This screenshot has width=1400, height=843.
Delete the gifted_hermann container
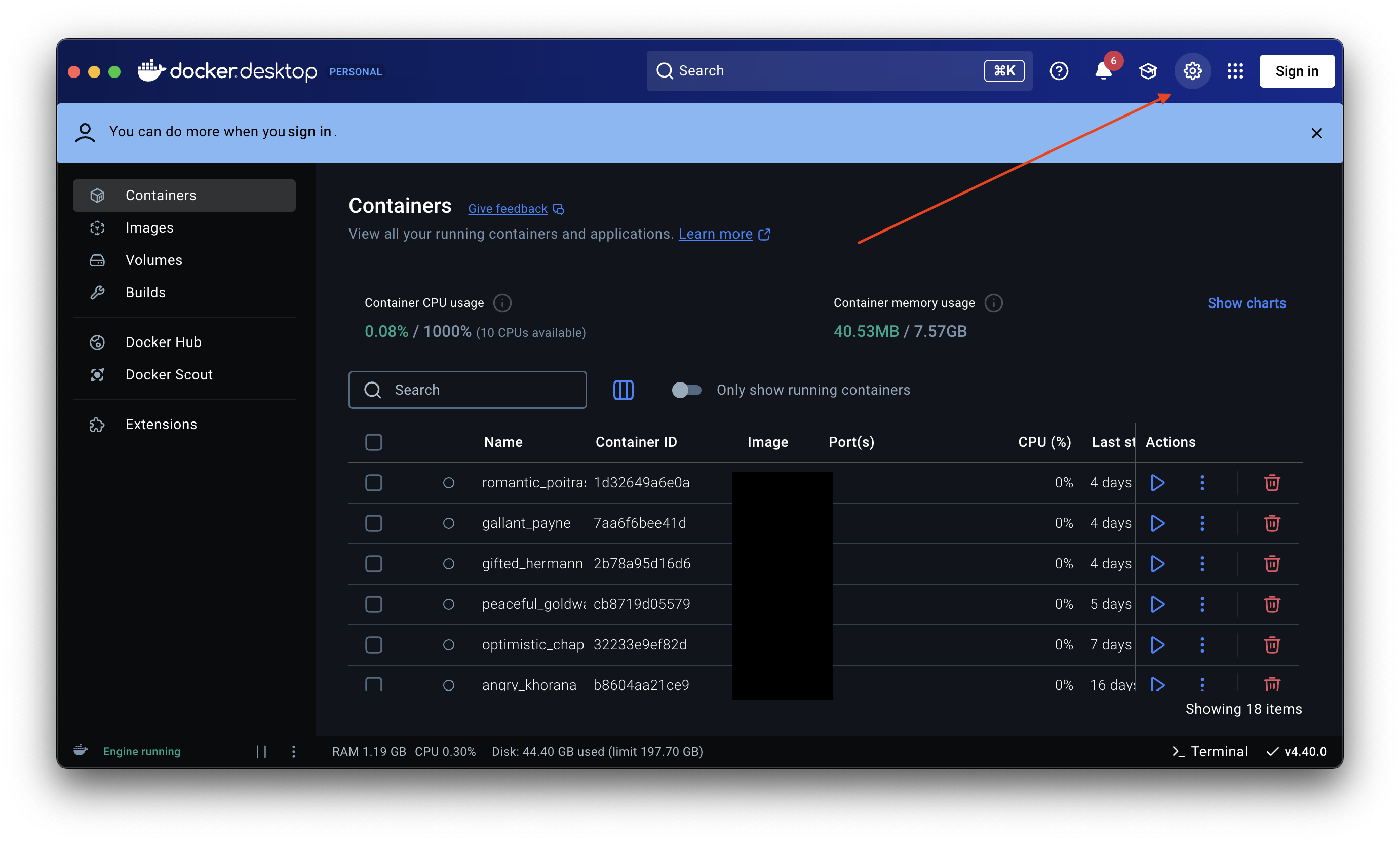point(1272,563)
